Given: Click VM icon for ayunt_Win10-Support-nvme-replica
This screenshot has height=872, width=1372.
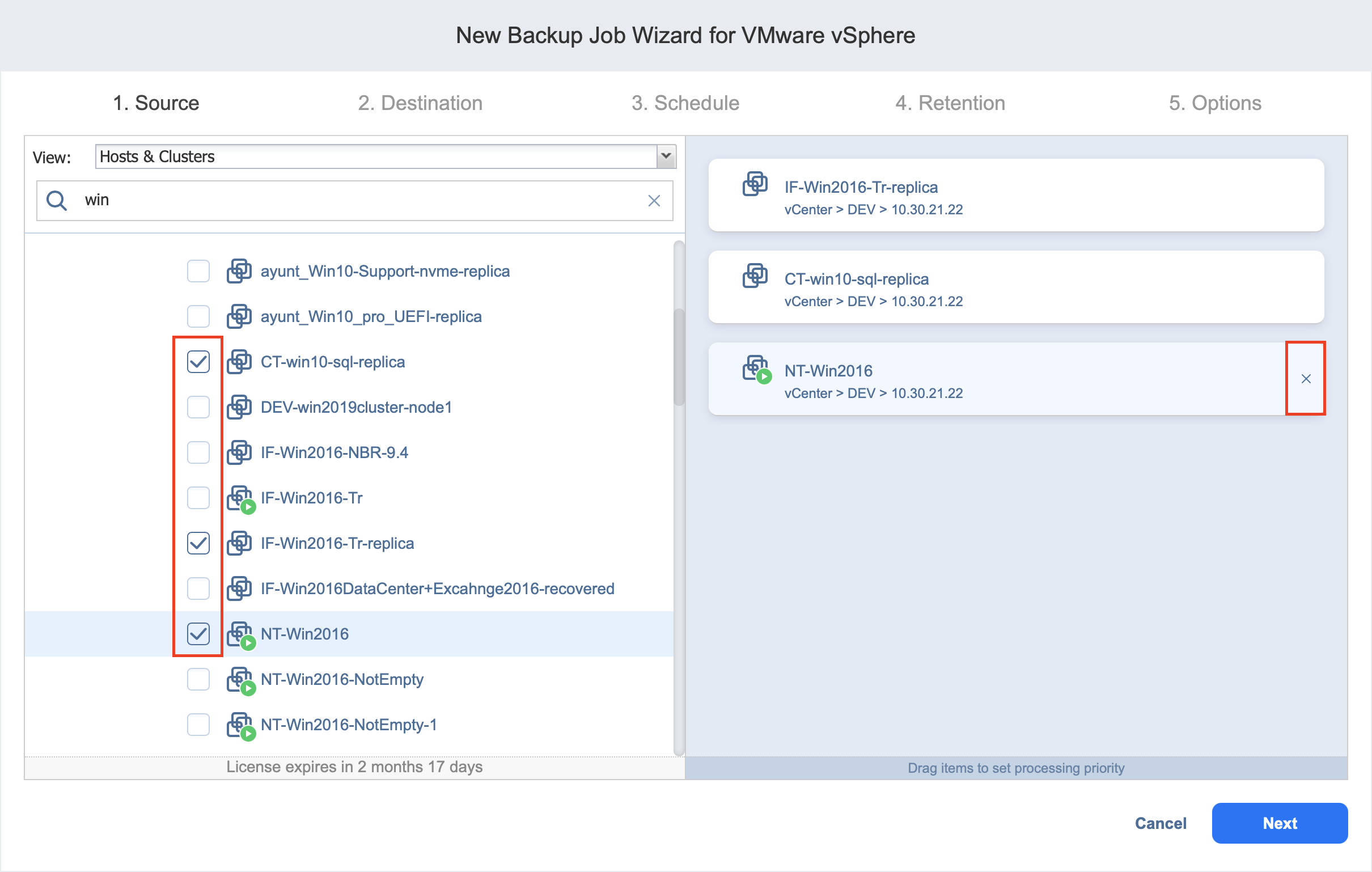Looking at the screenshot, I should 239,270.
